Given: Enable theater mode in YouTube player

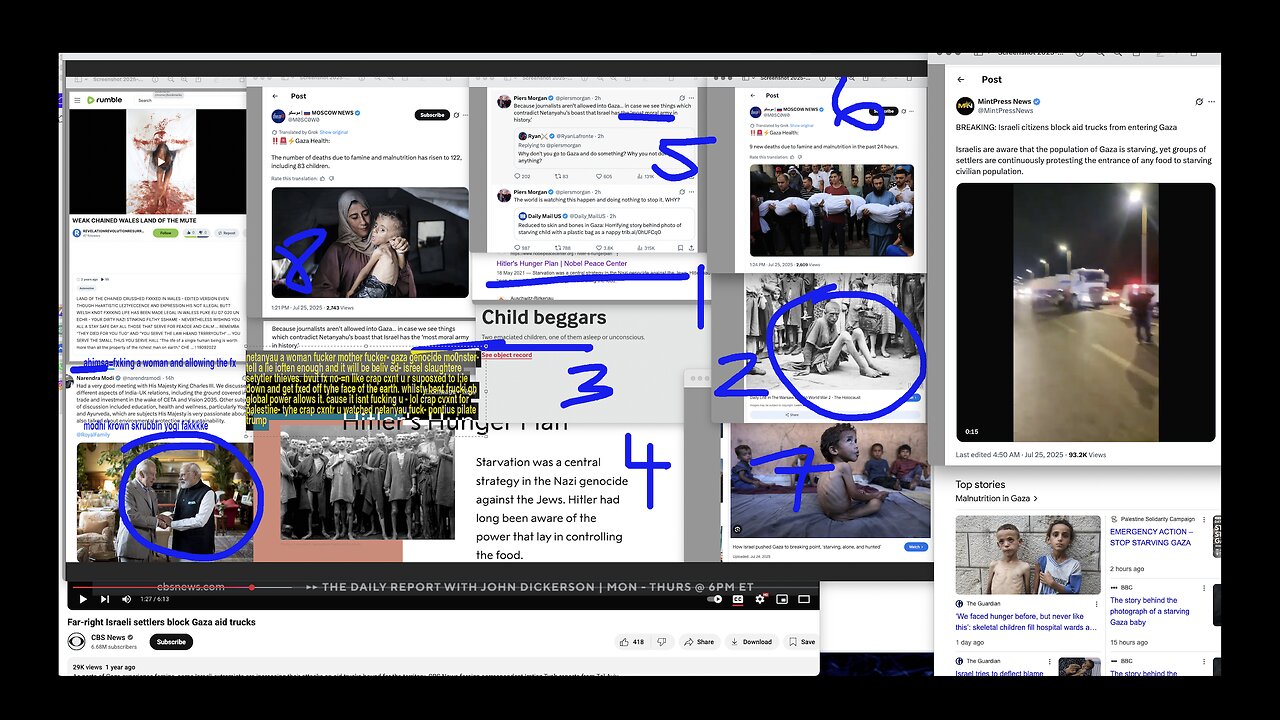Looking at the screenshot, I should [804, 599].
